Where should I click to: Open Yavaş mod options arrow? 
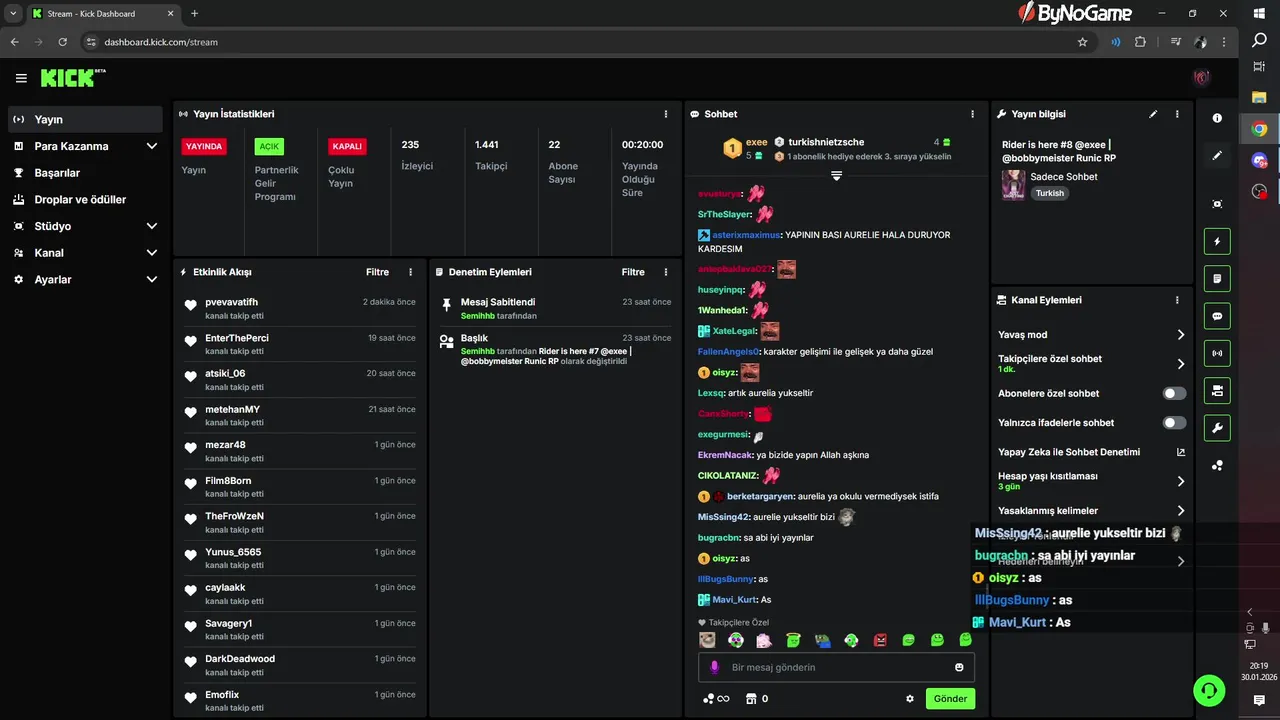1181,335
